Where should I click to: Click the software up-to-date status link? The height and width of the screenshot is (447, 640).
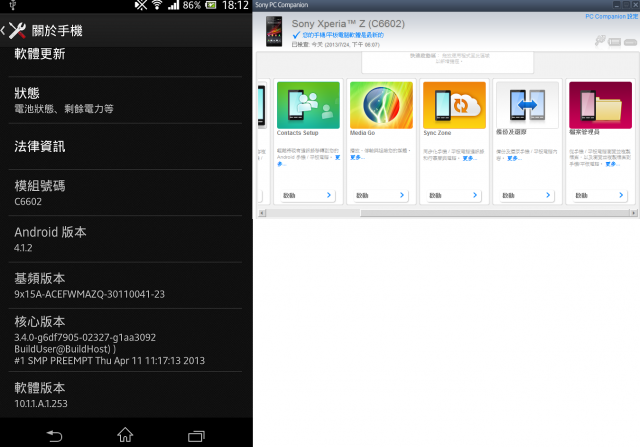click(343, 35)
